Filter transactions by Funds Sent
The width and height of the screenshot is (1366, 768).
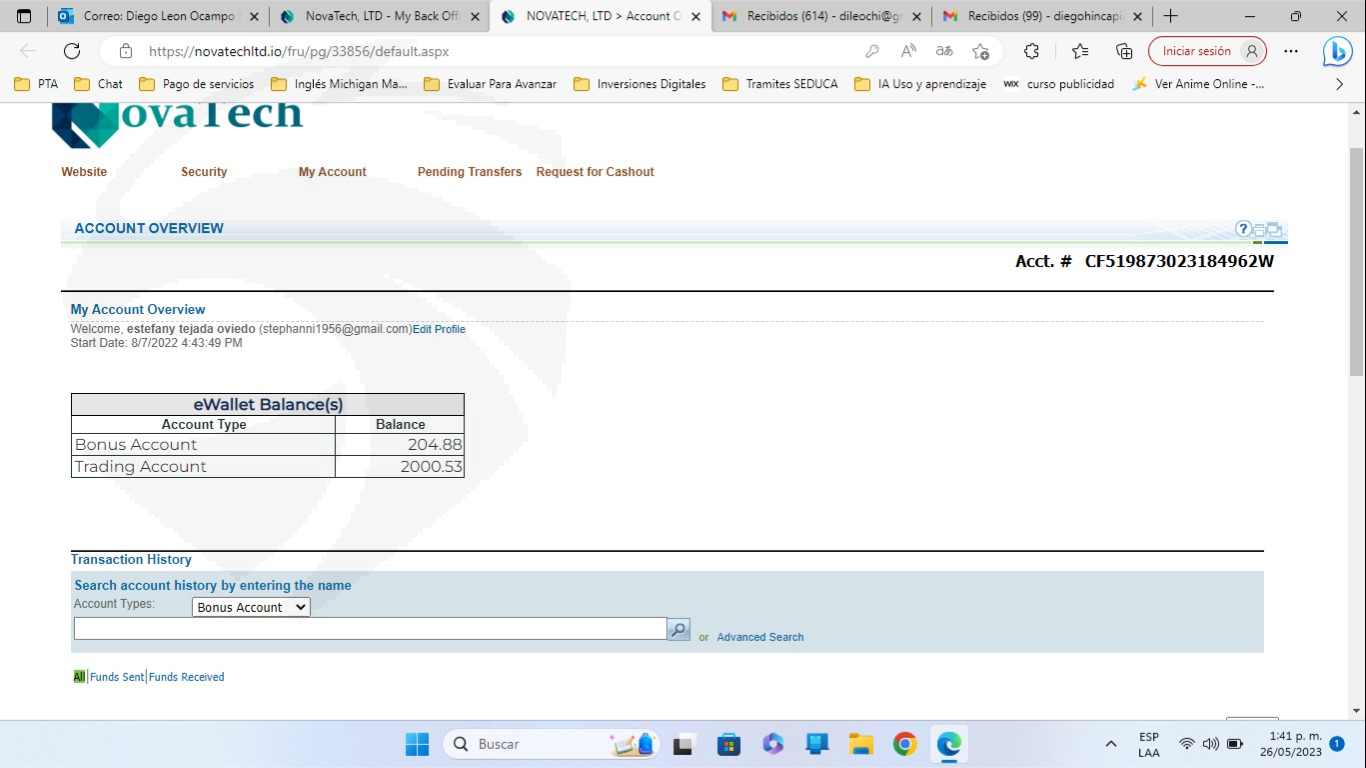[x=117, y=677]
